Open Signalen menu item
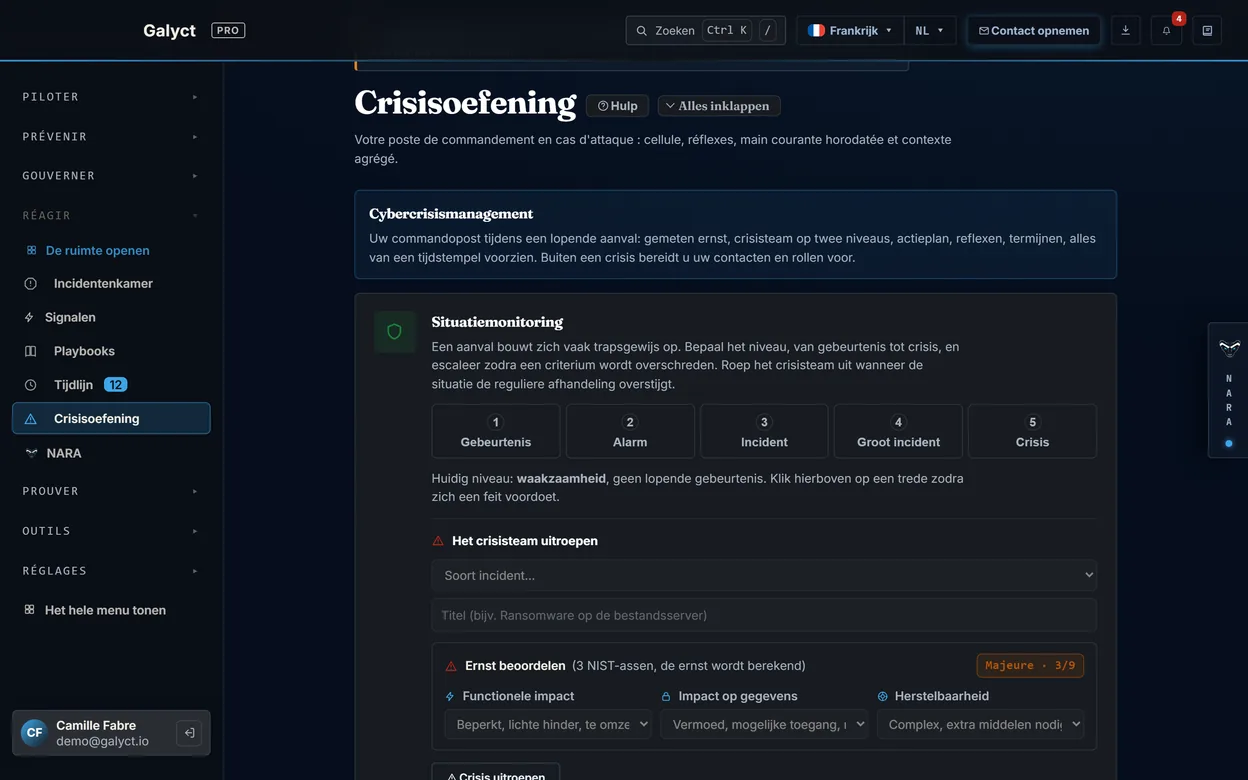This screenshot has height=780, width=1248. click(111, 317)
